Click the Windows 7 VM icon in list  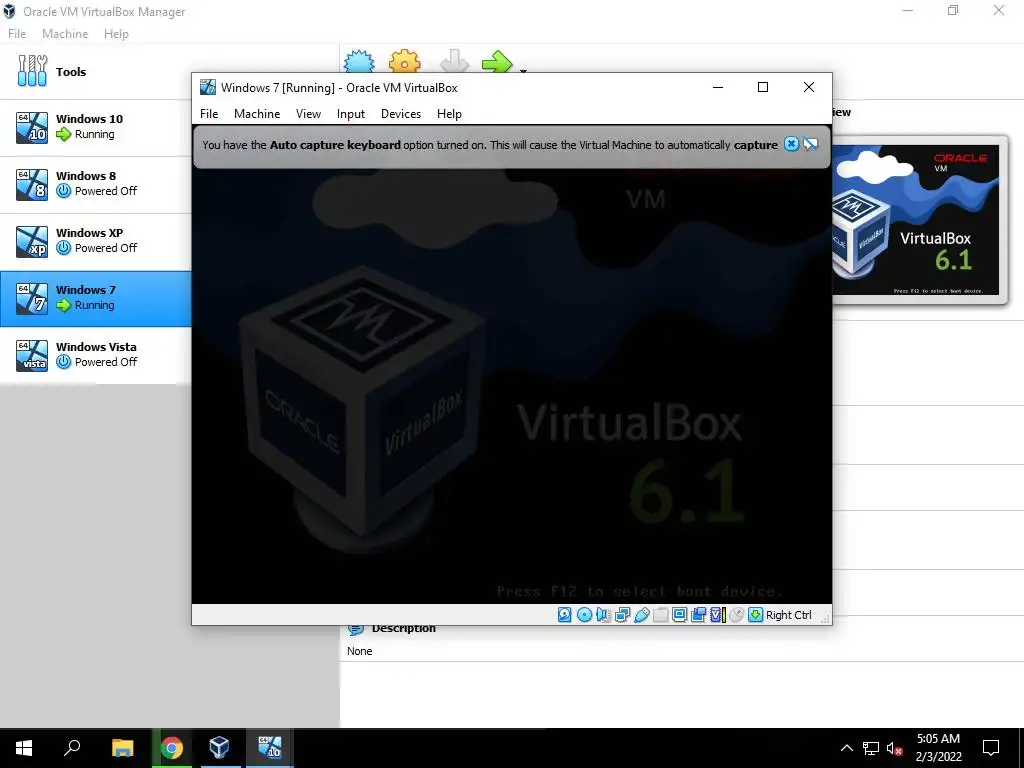coord(32,298)
